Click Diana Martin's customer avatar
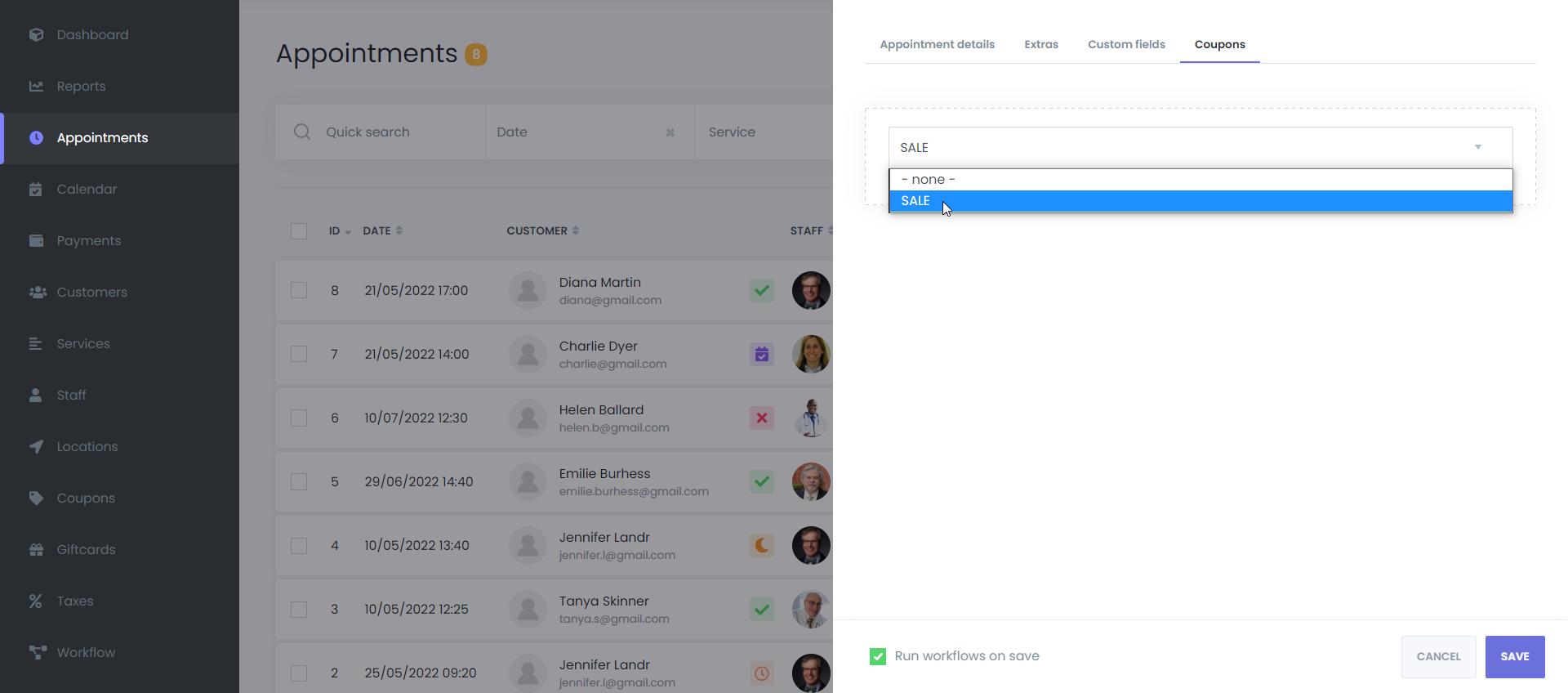The width and height of the screenshot is (1568, 693). [528, 290]
